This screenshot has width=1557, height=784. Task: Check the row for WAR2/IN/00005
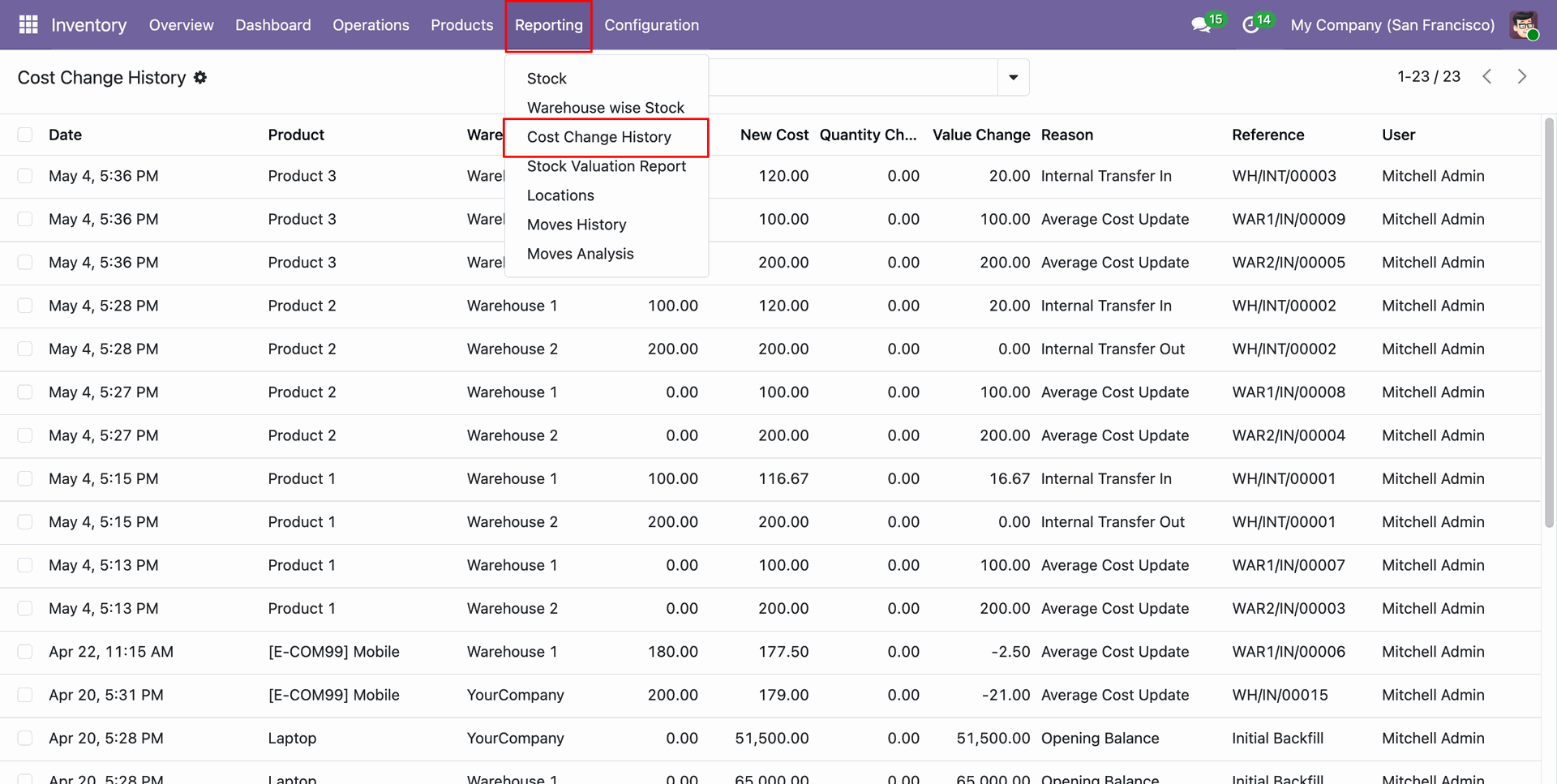click(25, 263)
